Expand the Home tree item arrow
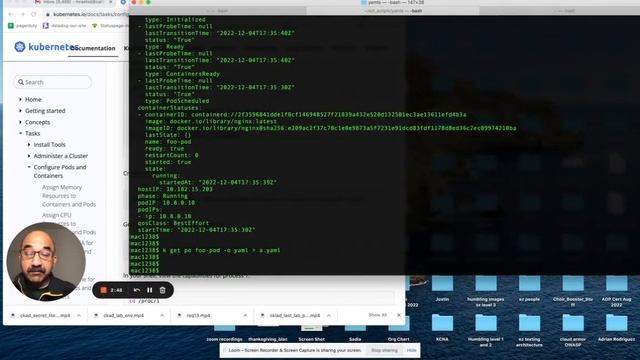 20,99
